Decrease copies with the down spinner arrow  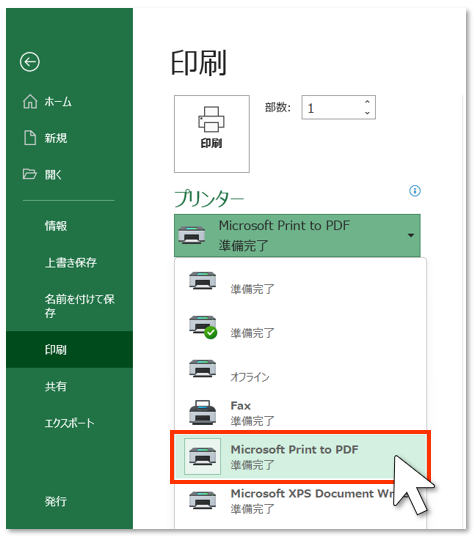click(x=367, y=113)
